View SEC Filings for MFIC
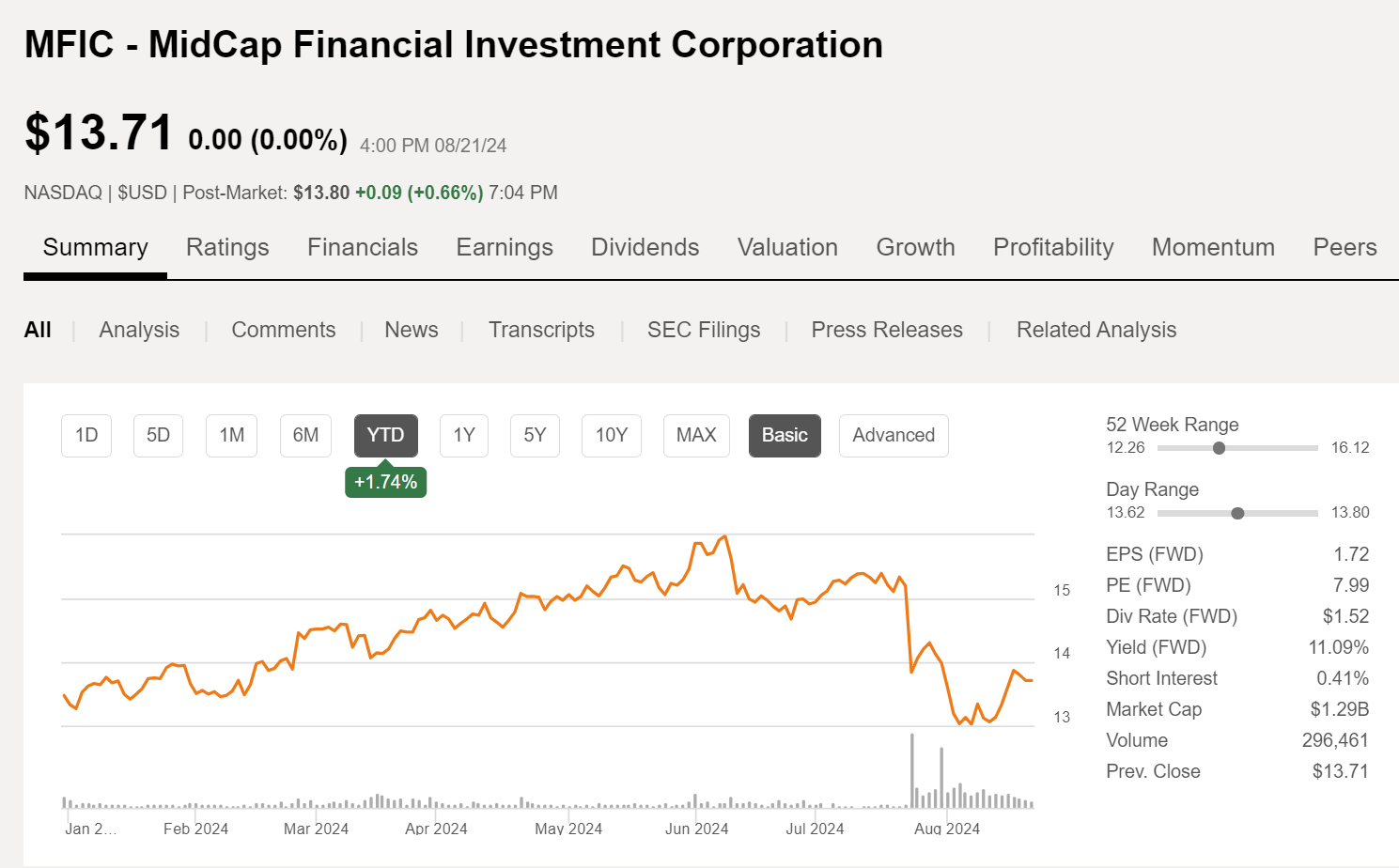The width and height of the screenshot is (1399, 868). pyautogui.click(x=704, y=330)
